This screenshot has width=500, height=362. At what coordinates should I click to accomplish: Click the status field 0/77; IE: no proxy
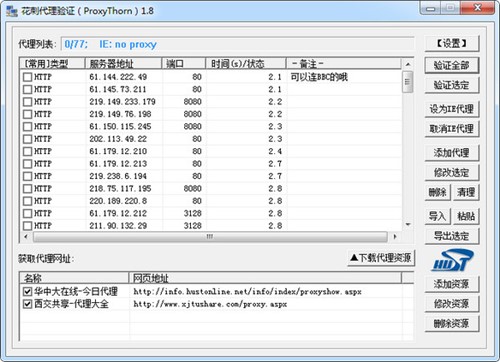pyautogui.click(x=238, y=44)
